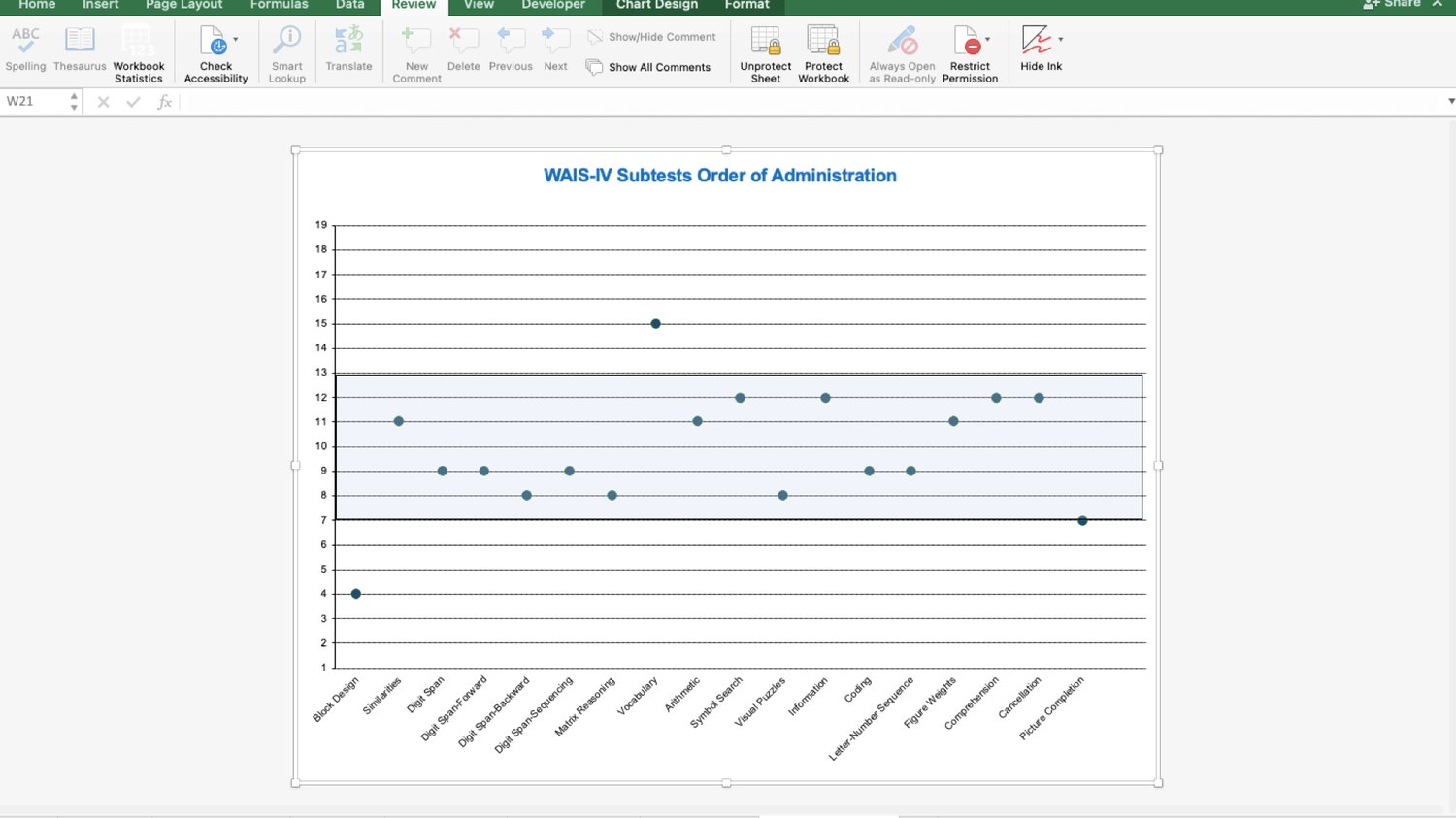Open the Developer tab
Screen dimensions: 1456x818
[553, 5]
